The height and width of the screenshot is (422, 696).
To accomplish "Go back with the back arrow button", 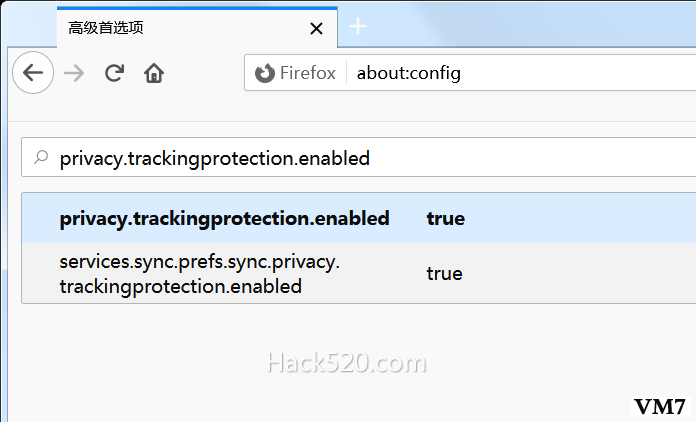I will (x=33, y=73).
